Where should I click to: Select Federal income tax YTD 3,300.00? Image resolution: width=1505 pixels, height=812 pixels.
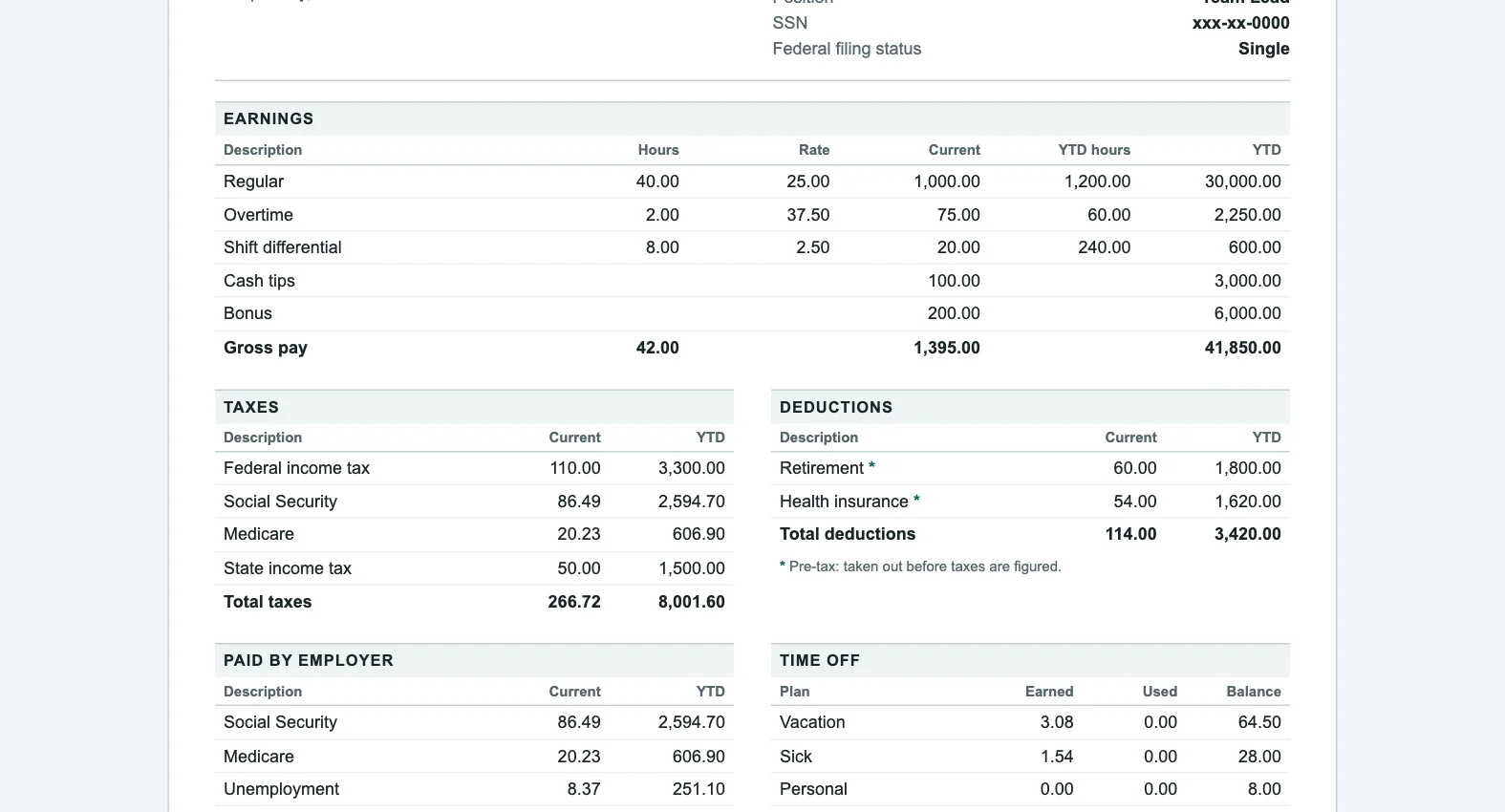[x=692, y=468]
